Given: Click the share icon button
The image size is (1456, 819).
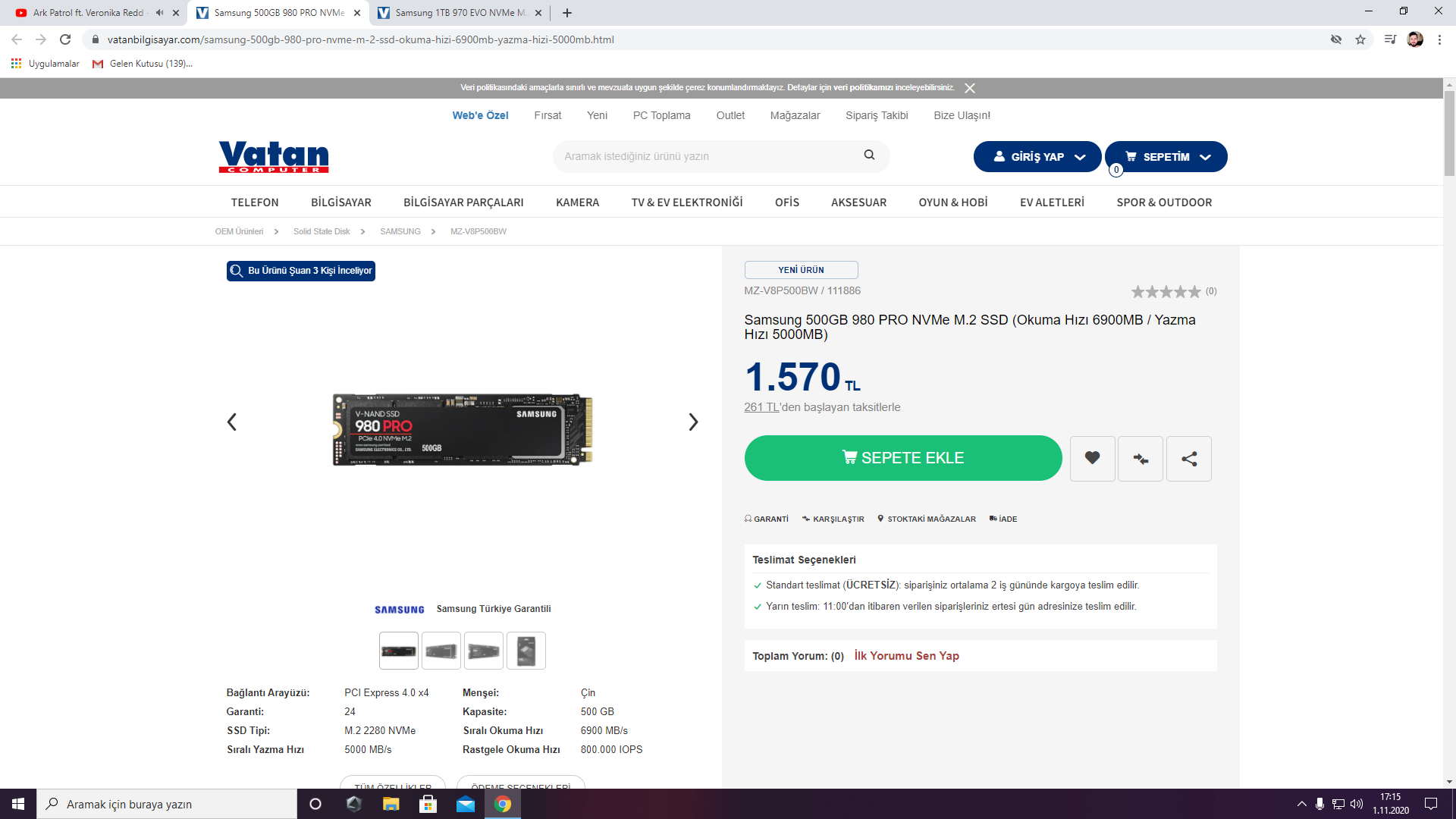Looking at the screenshot, I should pyautogui.click(x=1188, y=458).
